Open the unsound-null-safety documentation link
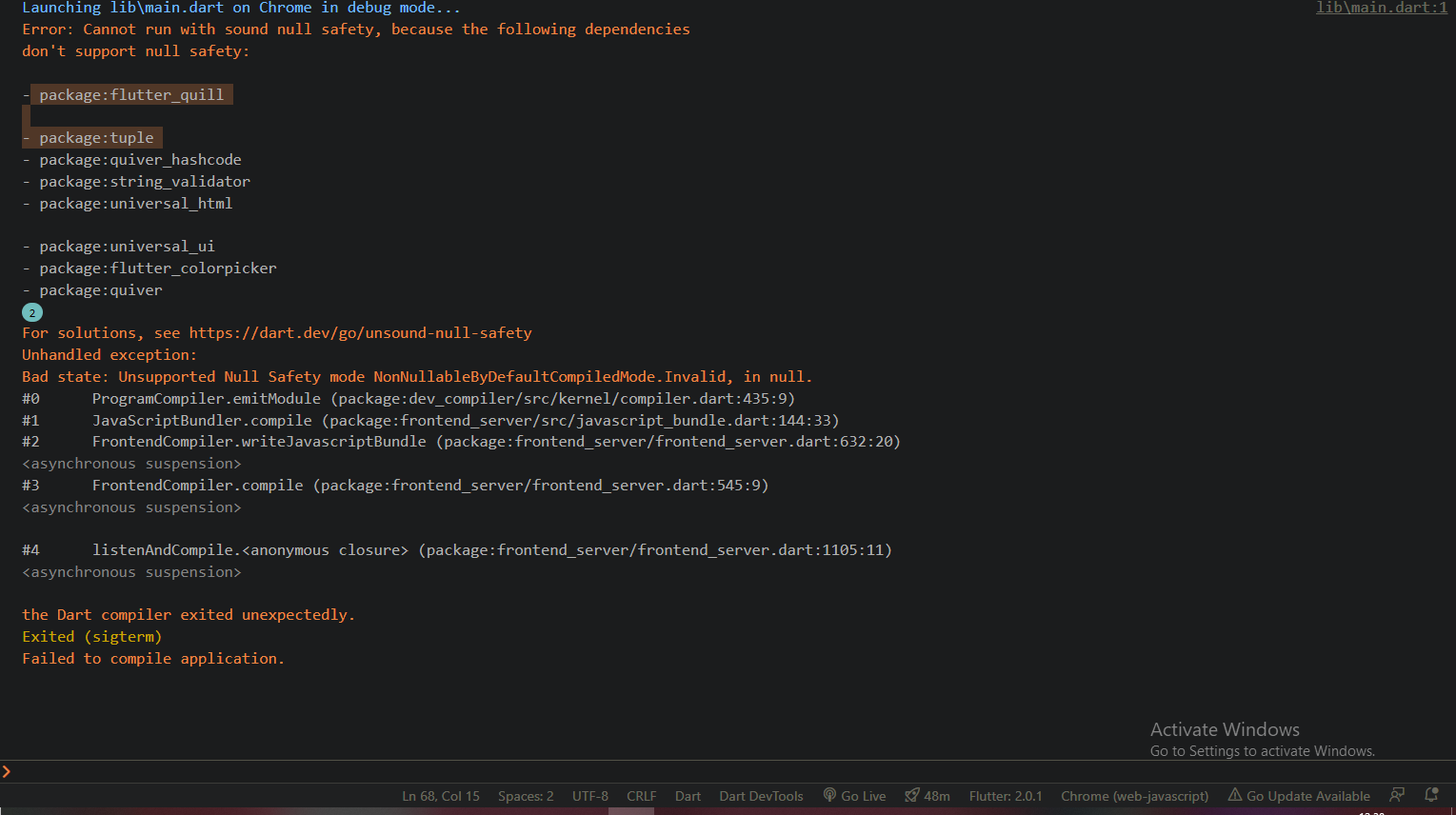This screenshot has width=1456, height=815. (x=361, y=332)
